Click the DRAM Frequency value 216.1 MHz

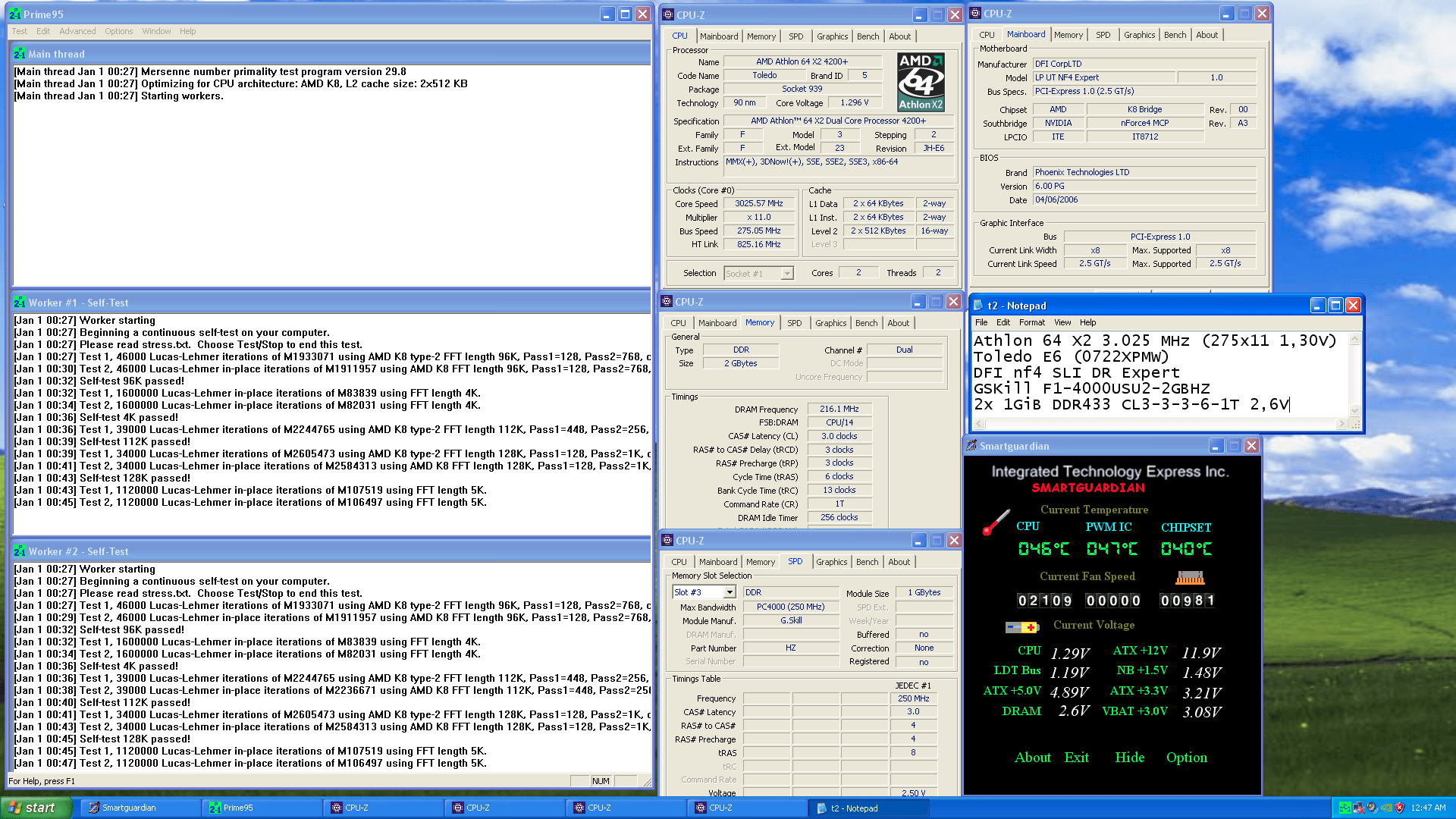pyautogui.click(x=839, y=409)
